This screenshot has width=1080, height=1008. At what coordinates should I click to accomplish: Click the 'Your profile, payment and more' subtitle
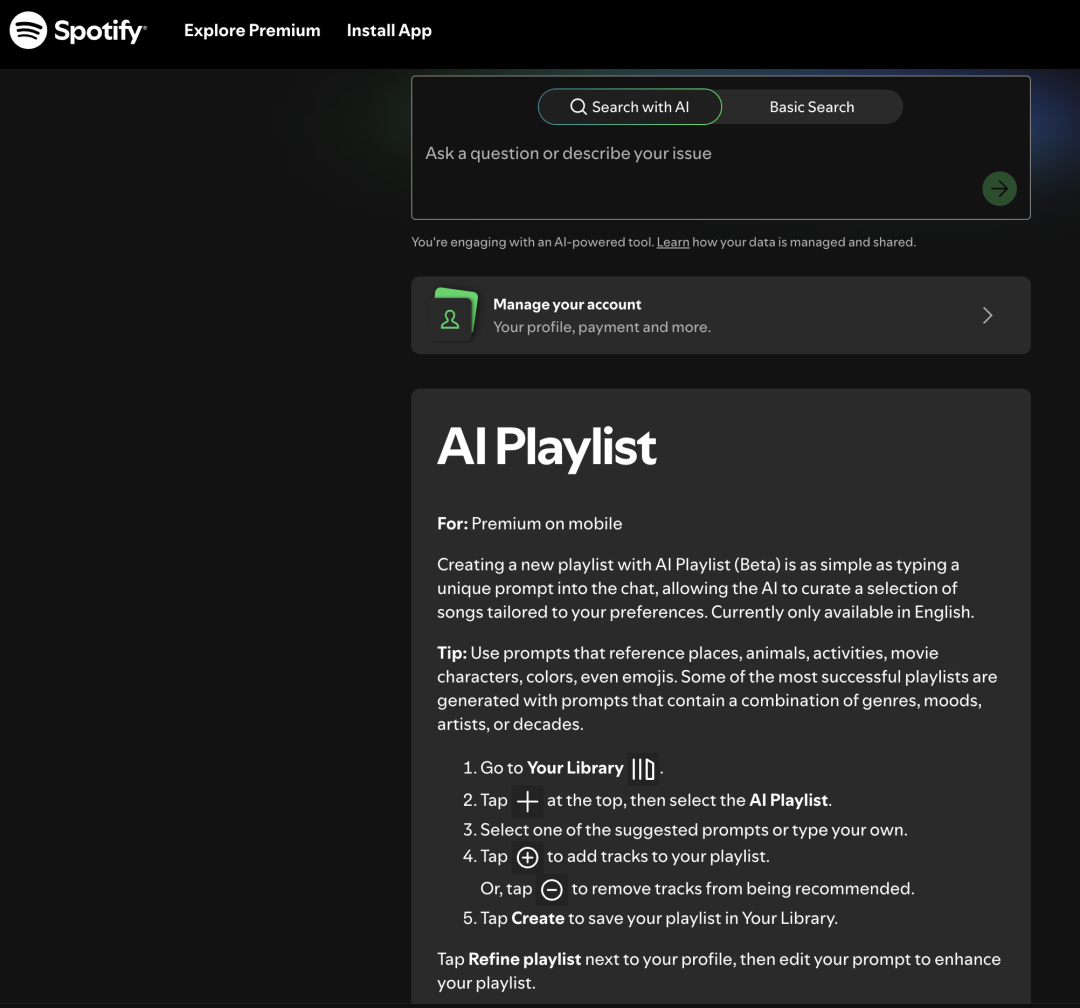pyautogui.click(x=601, y=327)
